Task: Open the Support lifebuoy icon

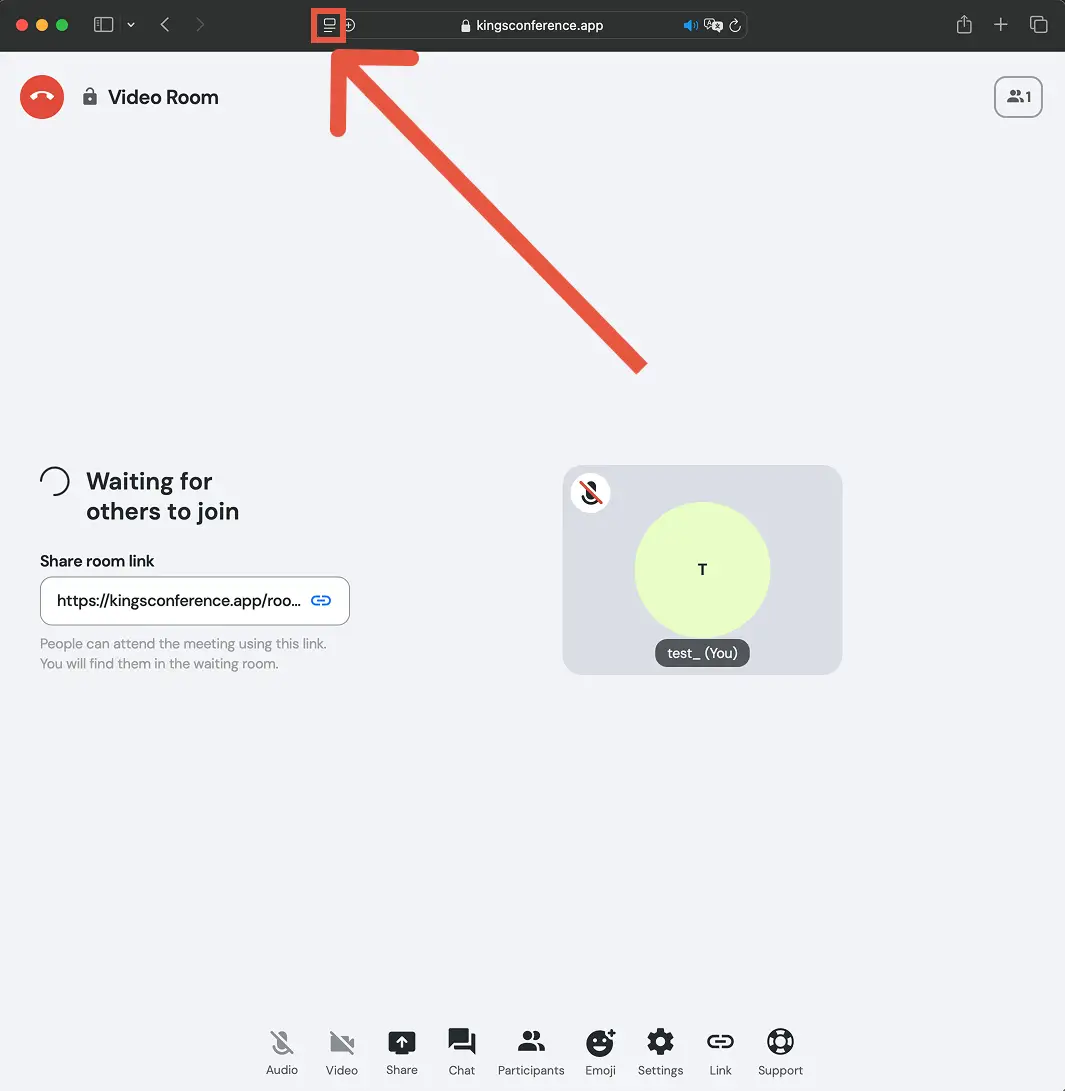Action: (x=780, y=1052)
